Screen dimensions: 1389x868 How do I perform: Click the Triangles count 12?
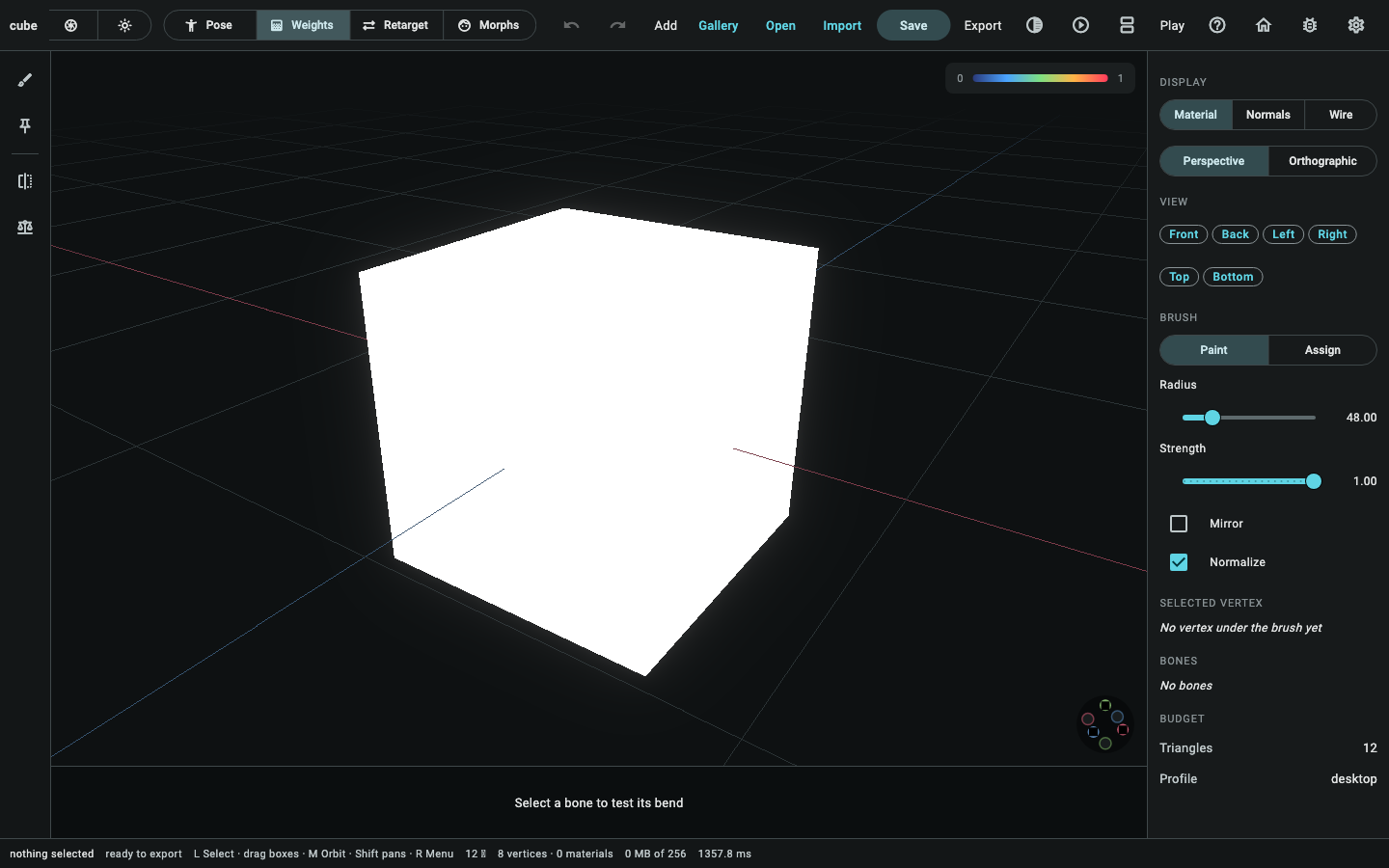1370,748
